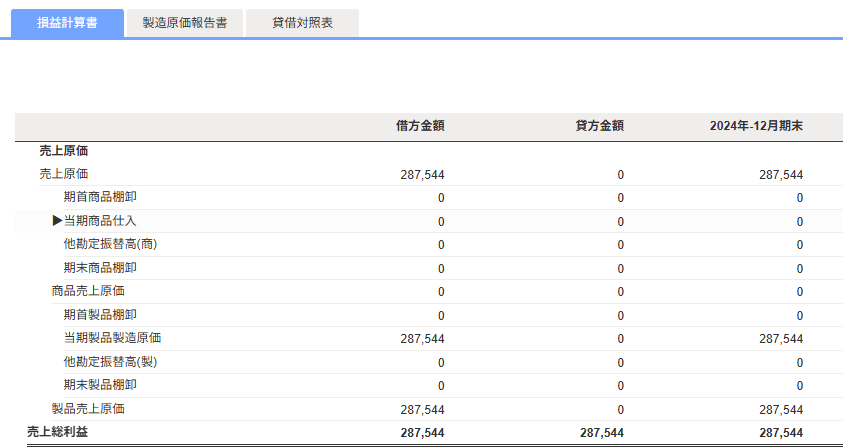
Task: Select the 売上総利益 total row label
Action: 58,431
